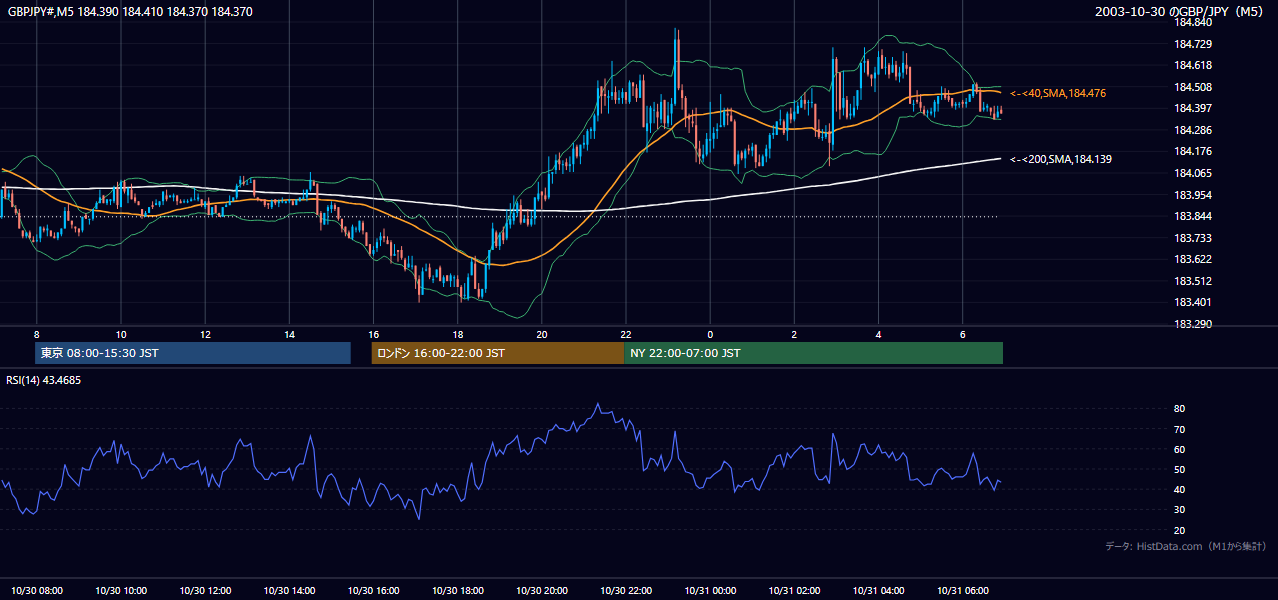Click the RSI axis level 50

pos(1180,469)
